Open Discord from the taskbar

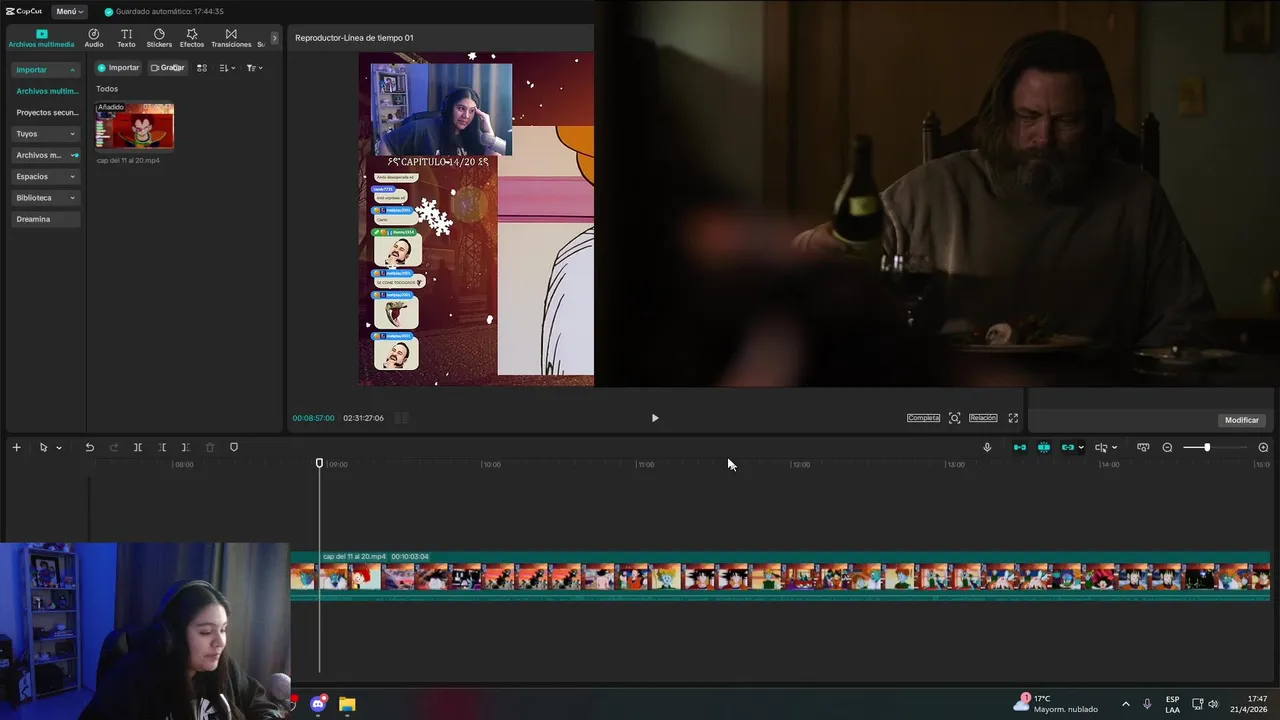(318, 704)
